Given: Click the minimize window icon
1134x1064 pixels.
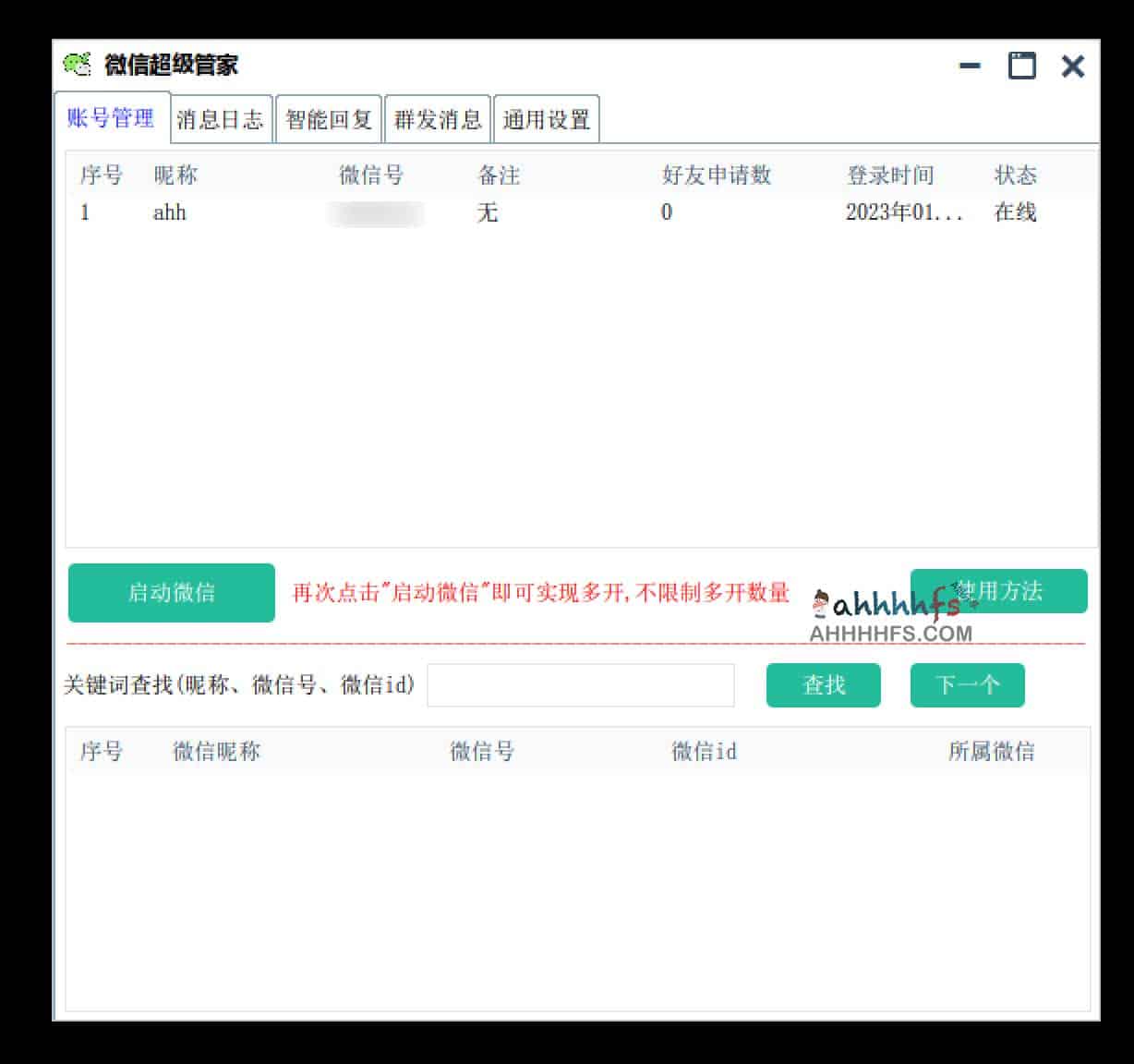Looking at the screenshot, I should pos(969,66).
